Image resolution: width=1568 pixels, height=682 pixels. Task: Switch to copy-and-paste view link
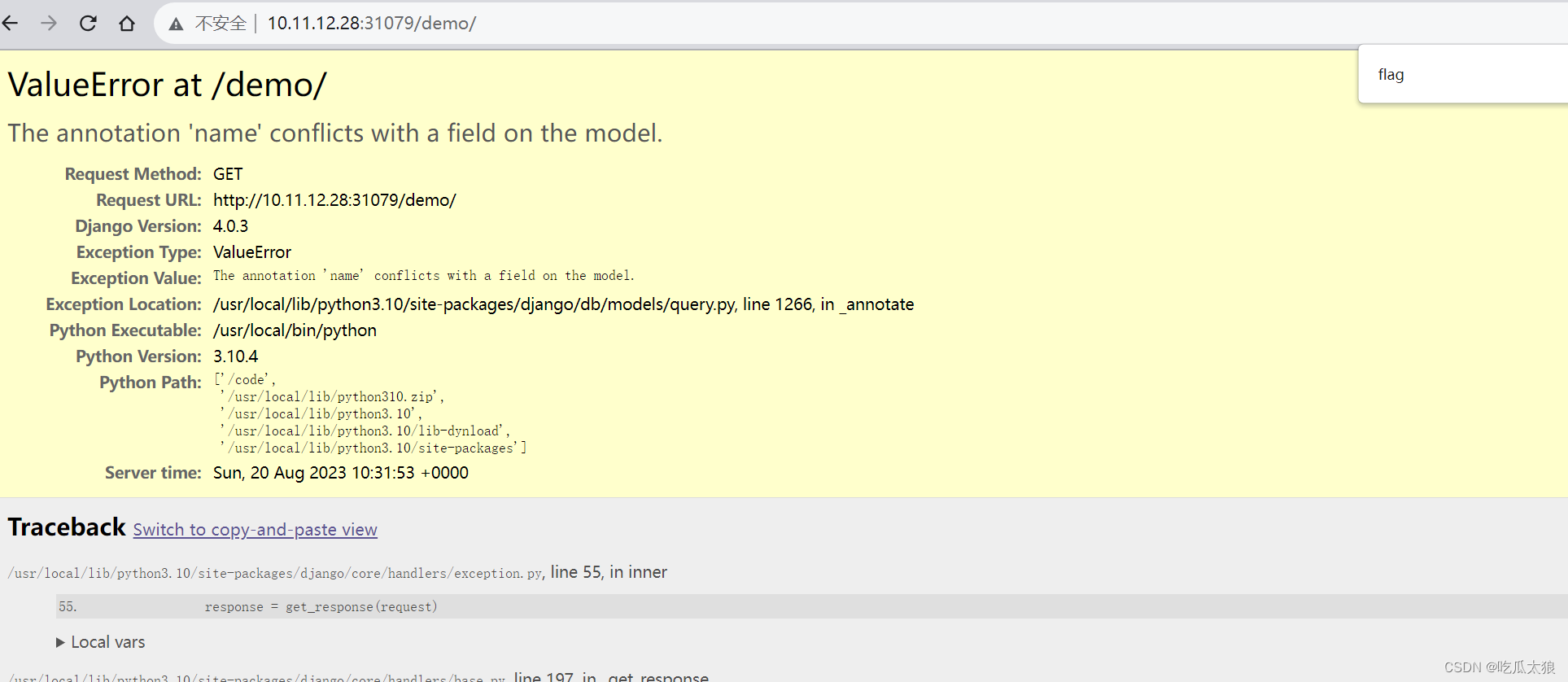[256, 530]
